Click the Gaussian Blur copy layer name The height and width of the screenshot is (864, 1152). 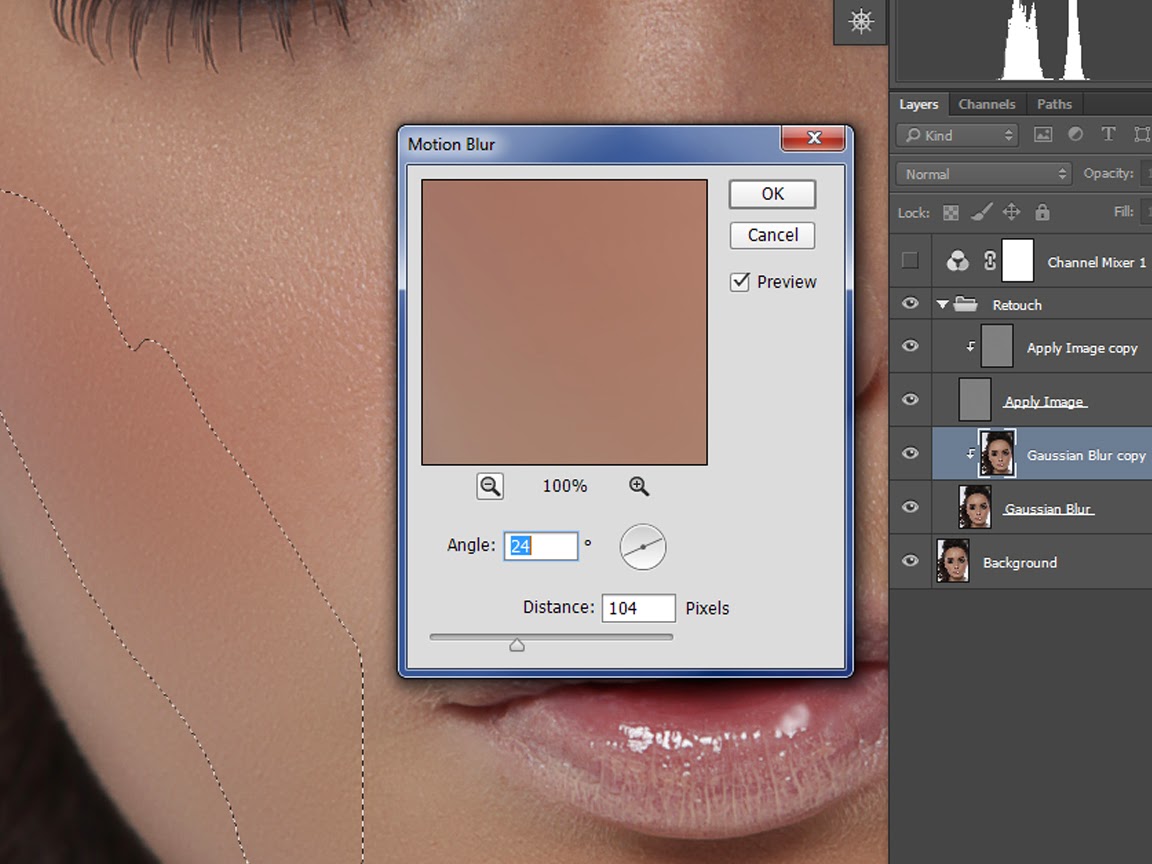pos(1086,456)
